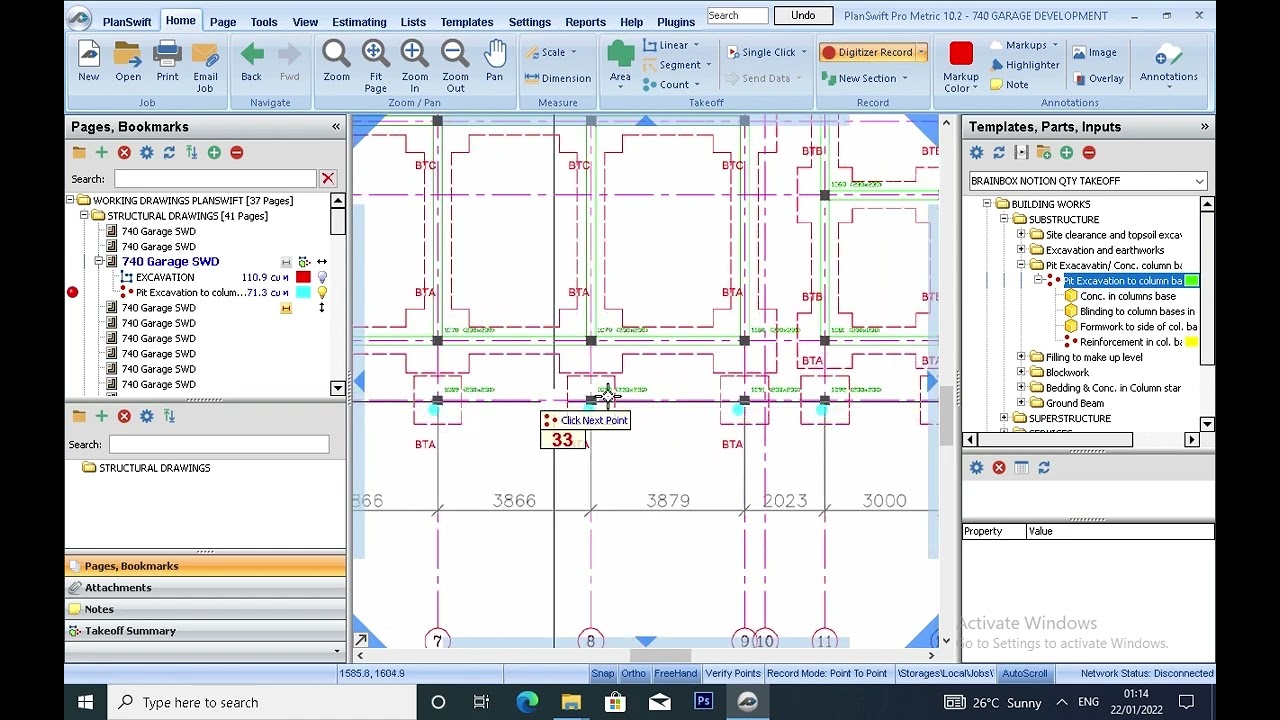Image resolution: width=1280 pixels, height=720 pixels.
Task: Click the Undo button
Action: pyautogui.click(x=803, y=16)
